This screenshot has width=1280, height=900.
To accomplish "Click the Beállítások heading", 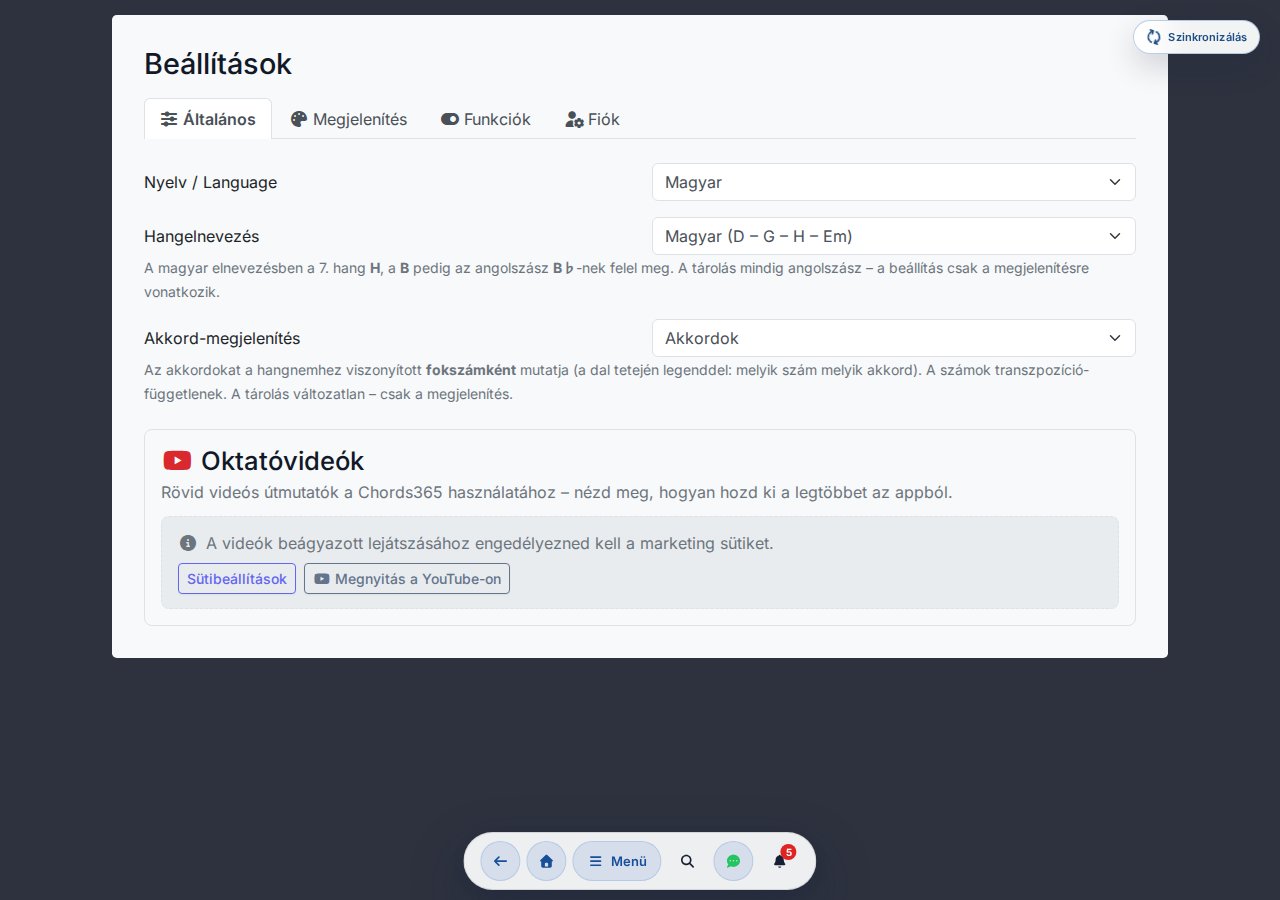I will pyautogui.click(x=218, y=64).
